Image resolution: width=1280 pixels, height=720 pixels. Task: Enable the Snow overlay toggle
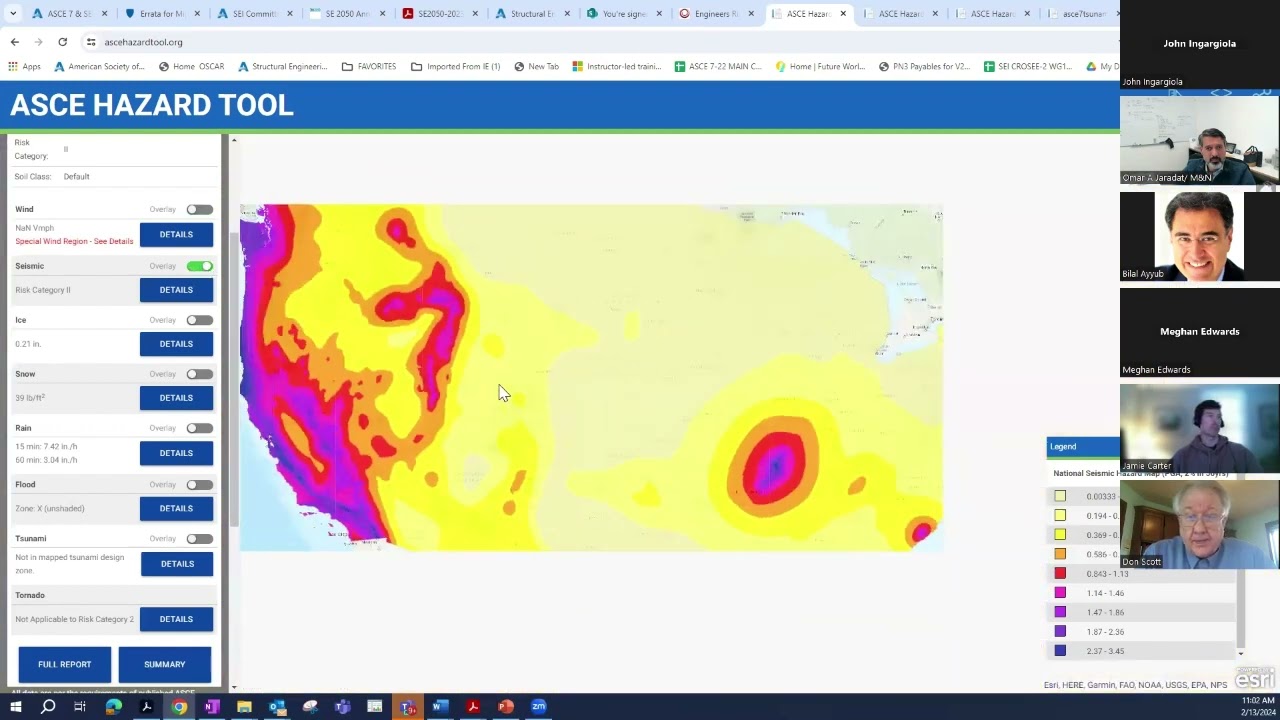point(199,374)
